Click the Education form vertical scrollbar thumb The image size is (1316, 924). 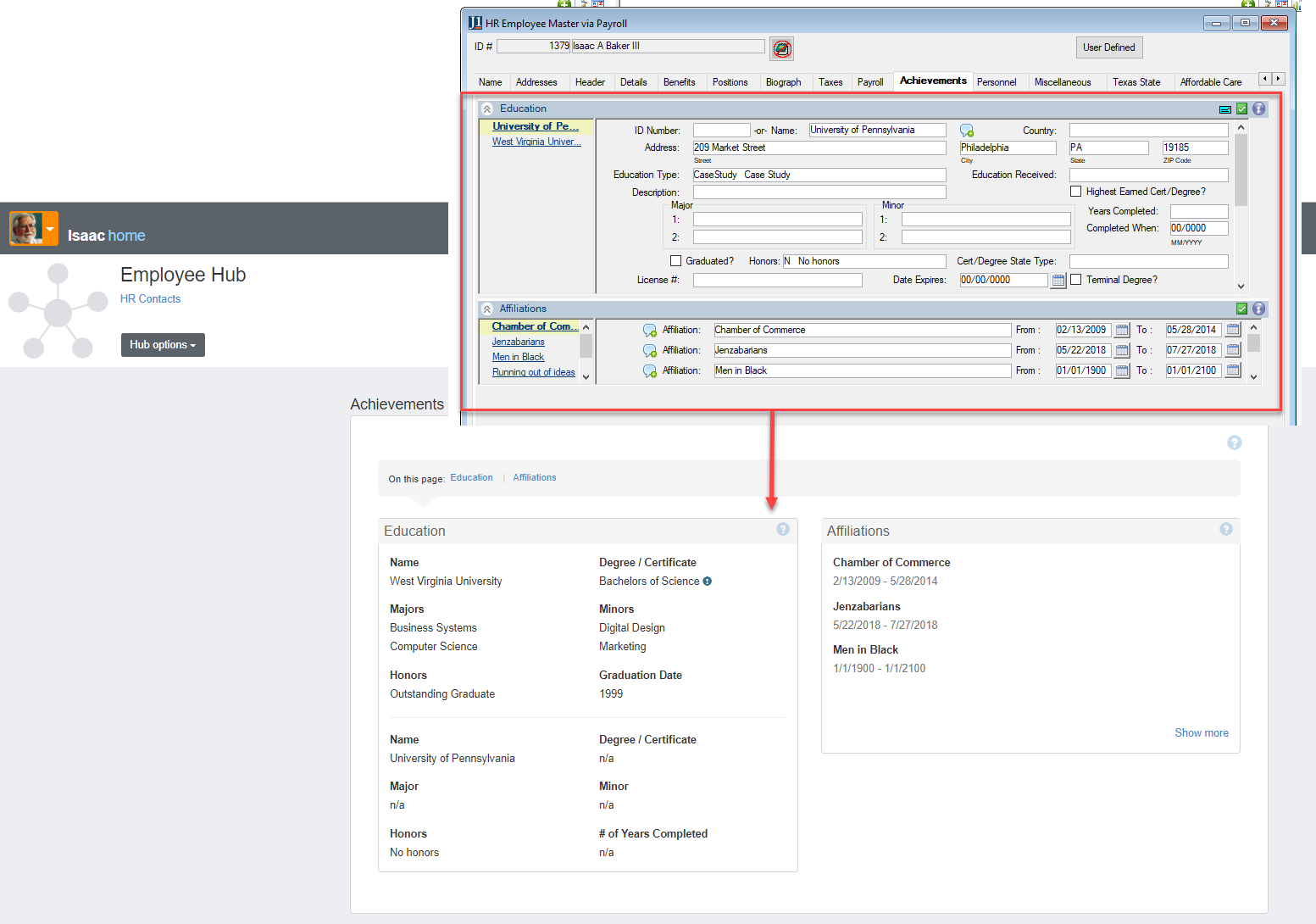pos(1241,170)
